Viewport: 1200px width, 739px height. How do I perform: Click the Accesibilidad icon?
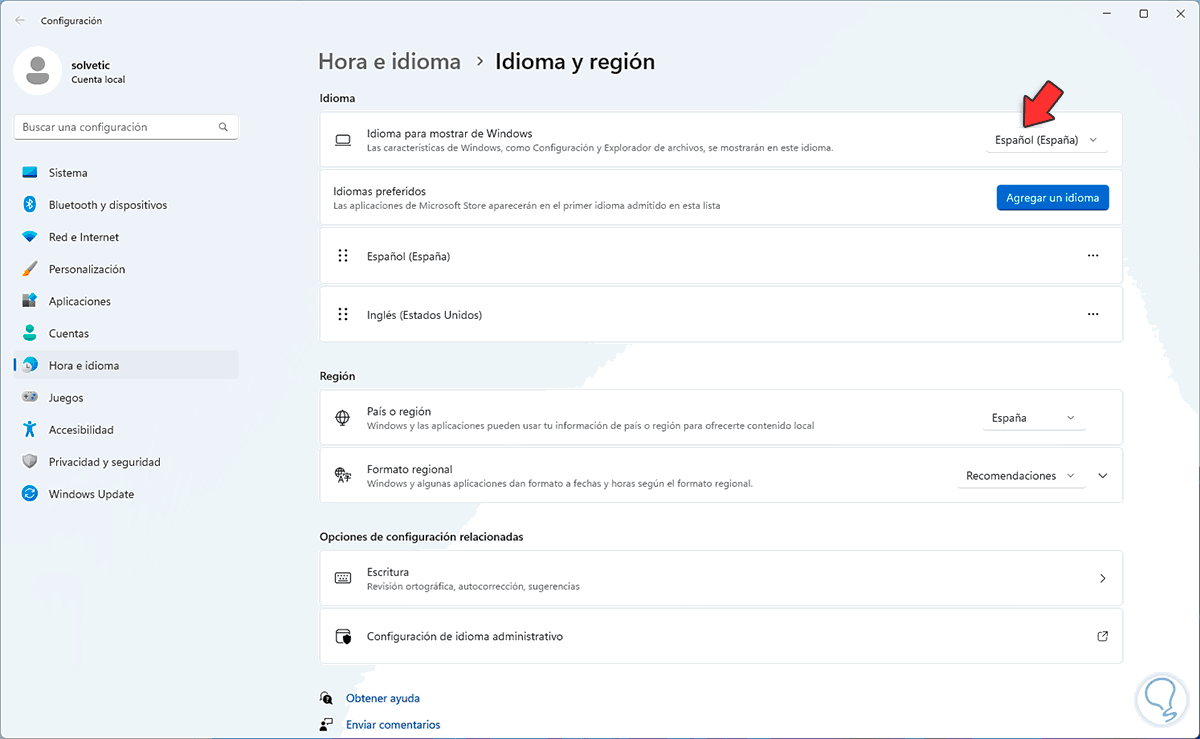click(x=30, y=430)
